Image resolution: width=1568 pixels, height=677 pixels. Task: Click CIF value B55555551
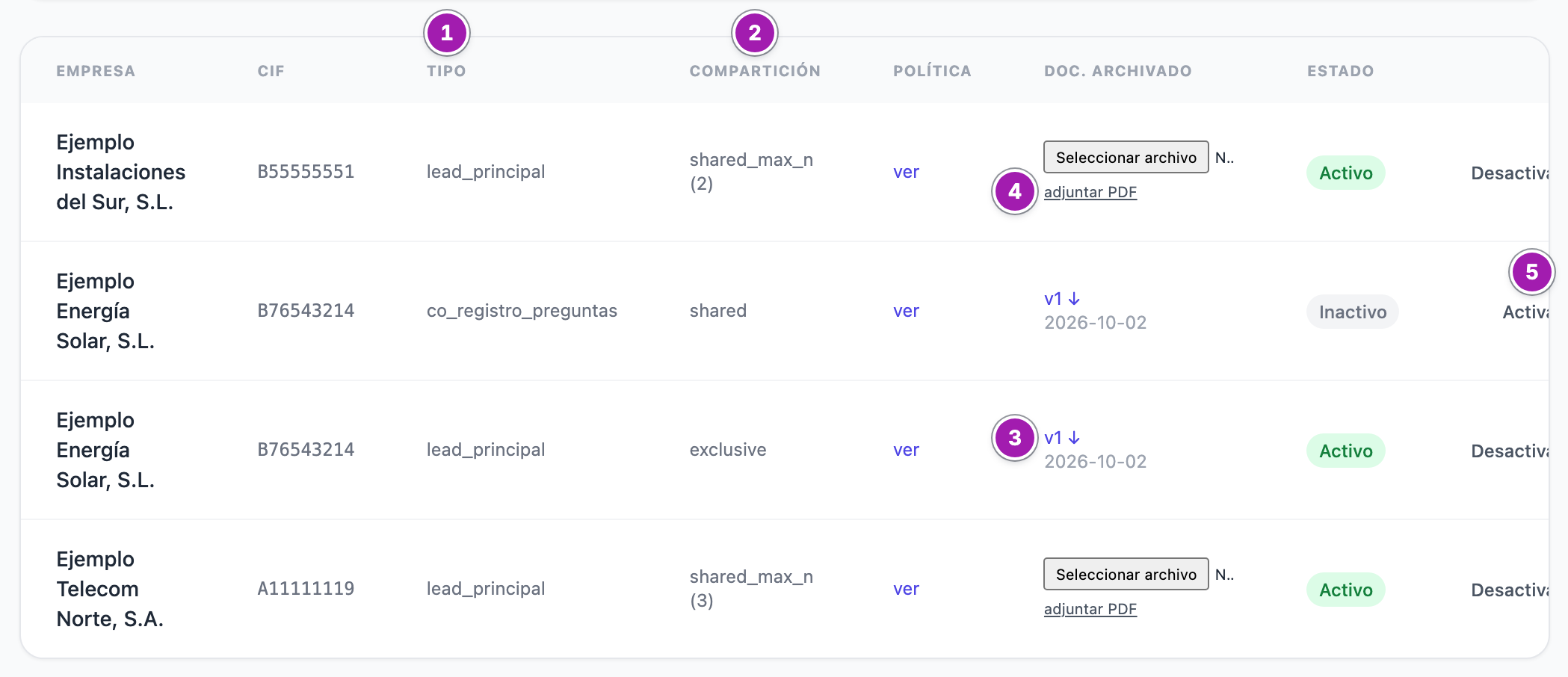coord(306,172)
